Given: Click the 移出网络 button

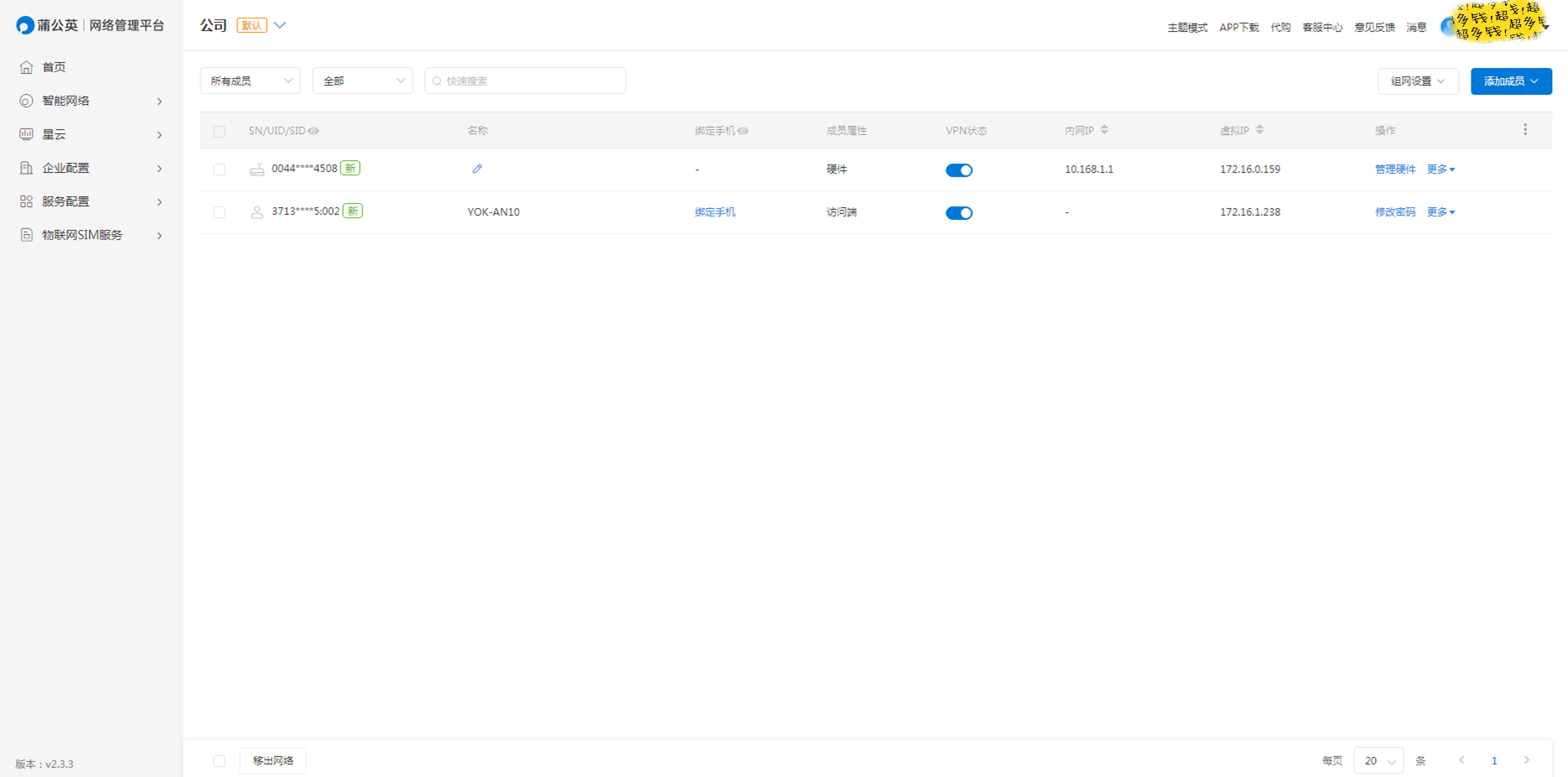Looking at the screenshot, I should (273, 761).
